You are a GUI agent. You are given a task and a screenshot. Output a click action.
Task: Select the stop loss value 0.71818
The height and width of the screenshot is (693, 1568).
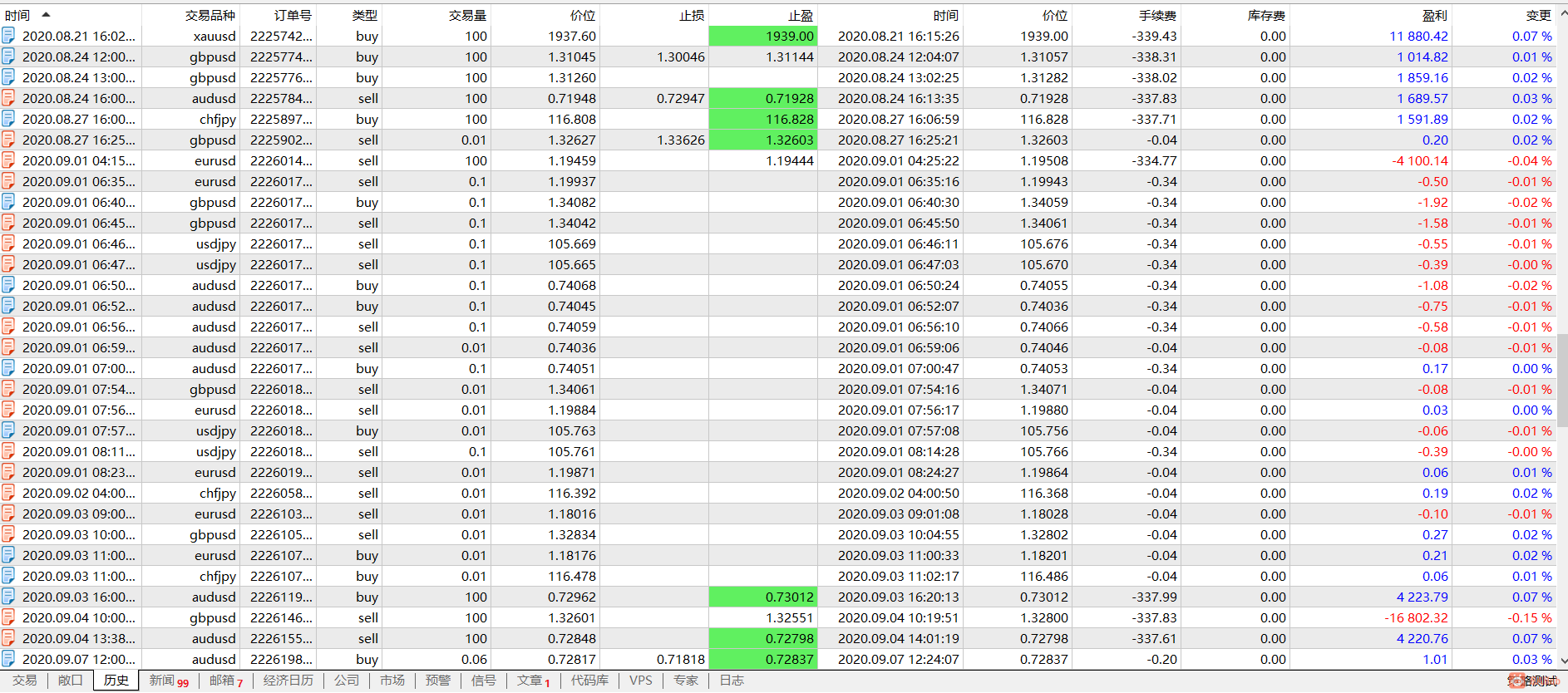click(x=681, y=659)
